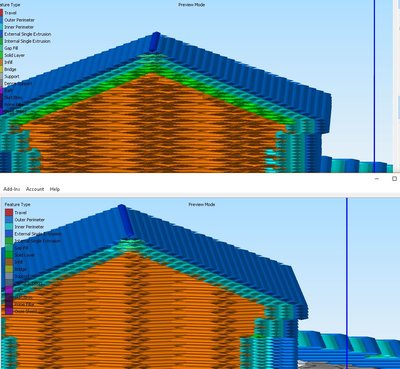Click the Preview Mode title in upper preview
400x369 pixels.
click(x=192, y=5)
